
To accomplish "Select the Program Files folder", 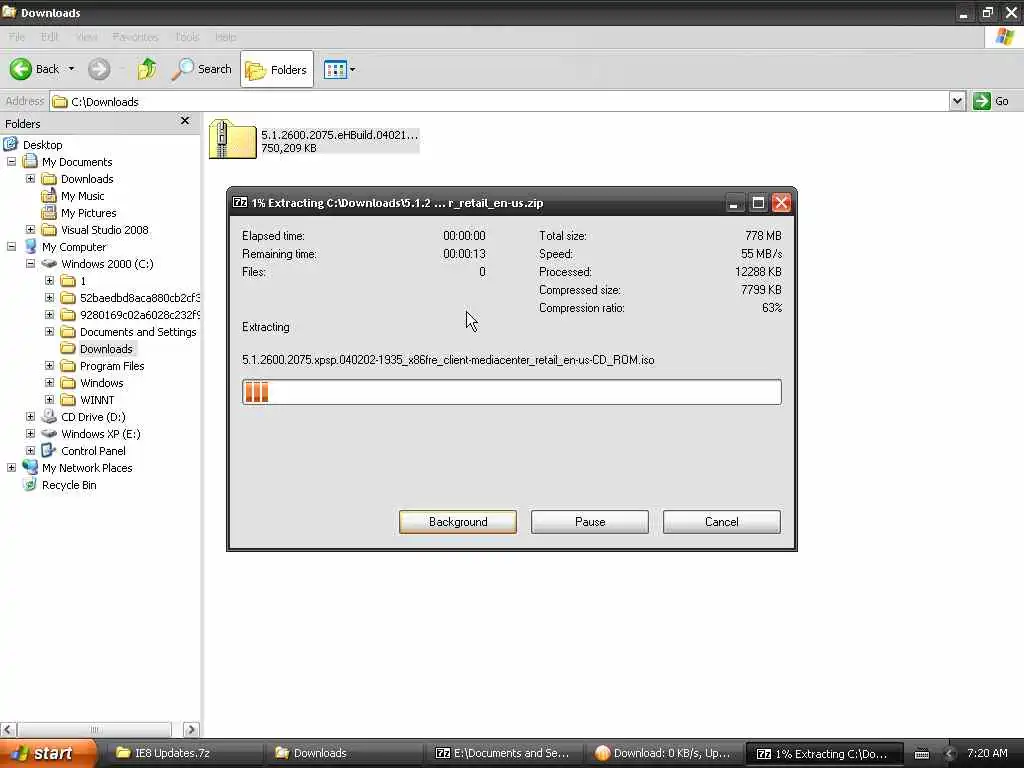I will (x=112, y=366).
